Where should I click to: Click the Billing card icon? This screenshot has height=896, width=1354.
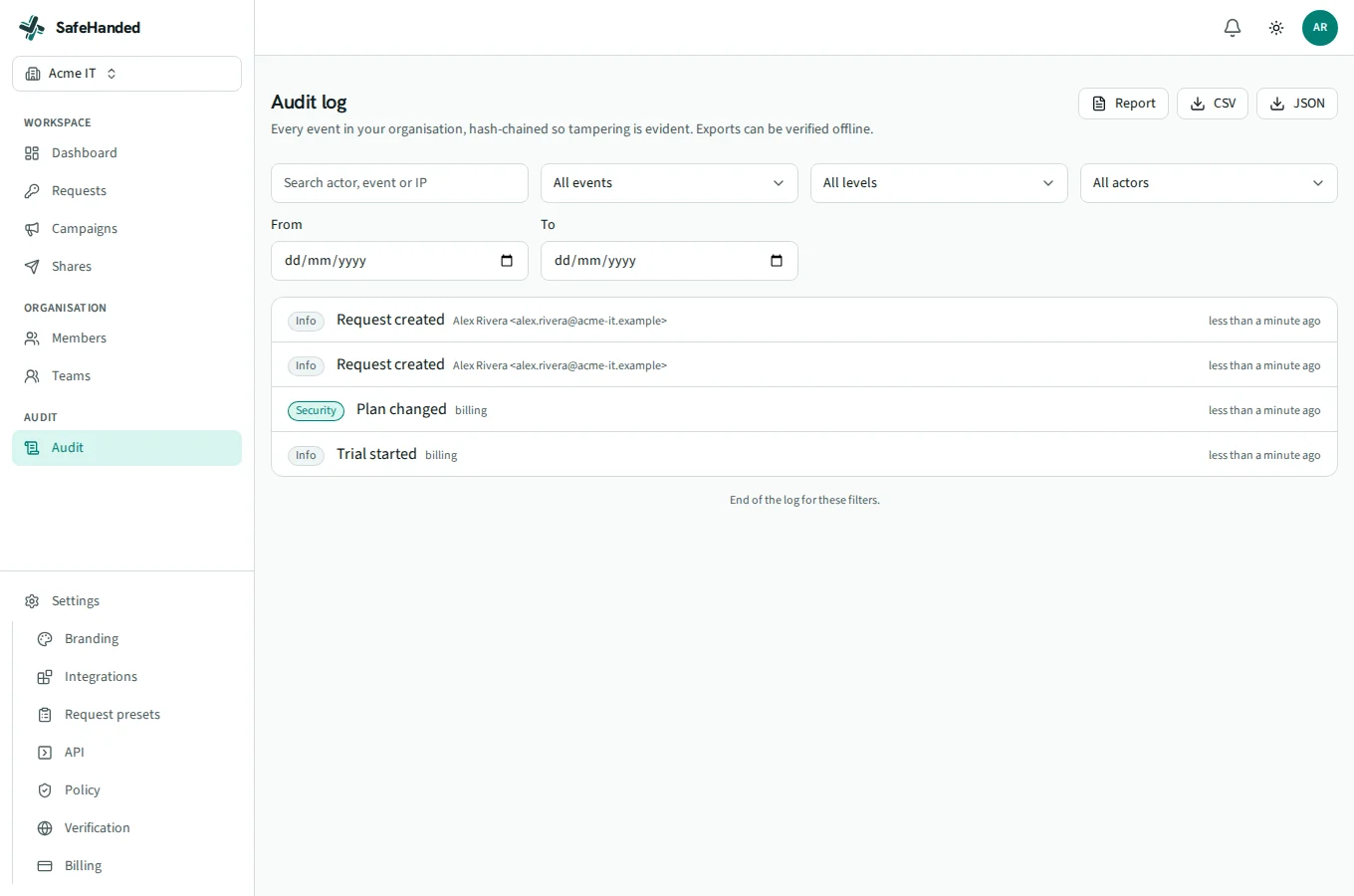(45, 866)
